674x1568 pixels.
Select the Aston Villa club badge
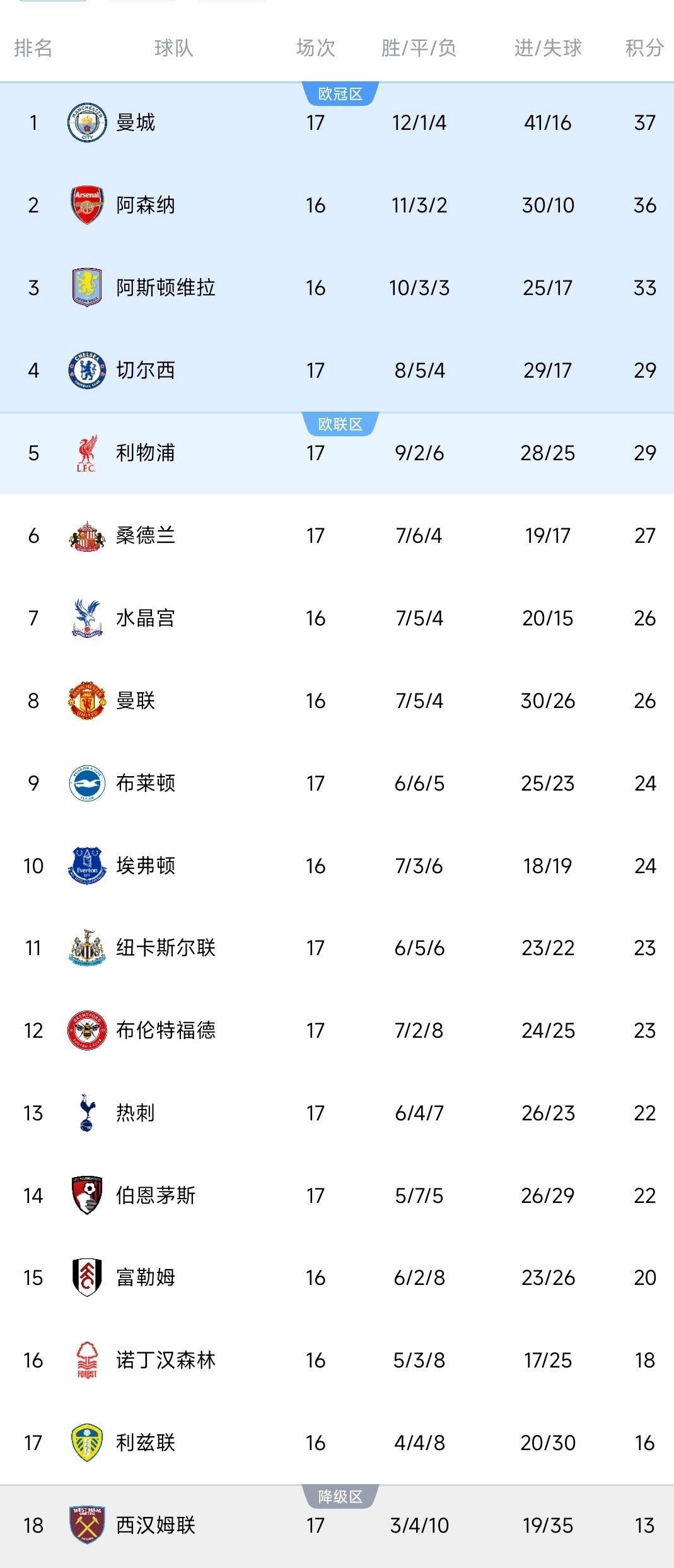click(88, 287)
